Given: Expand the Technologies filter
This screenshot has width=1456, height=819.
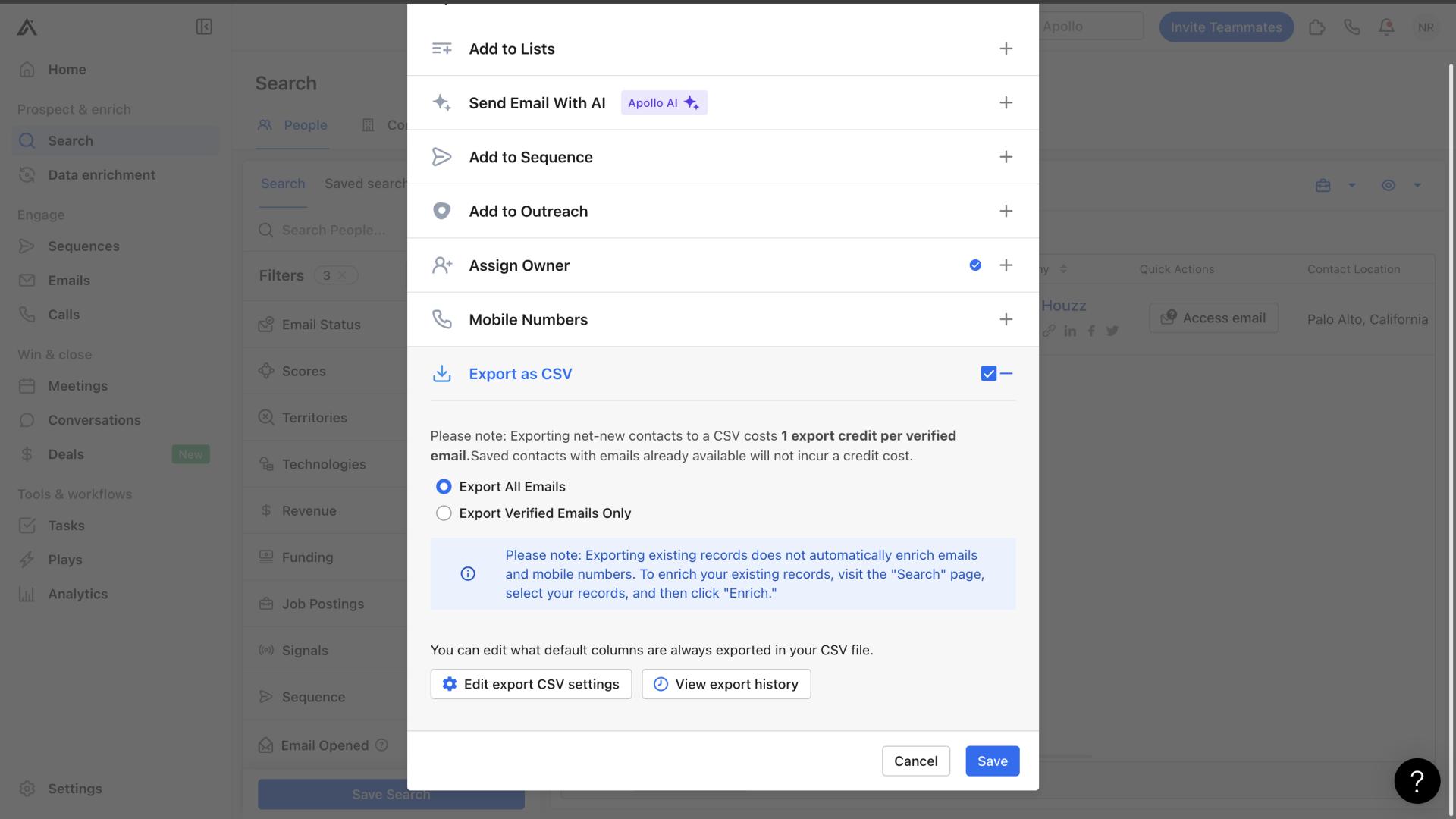Looking at the screenshot, I should [x=325, y=464].
